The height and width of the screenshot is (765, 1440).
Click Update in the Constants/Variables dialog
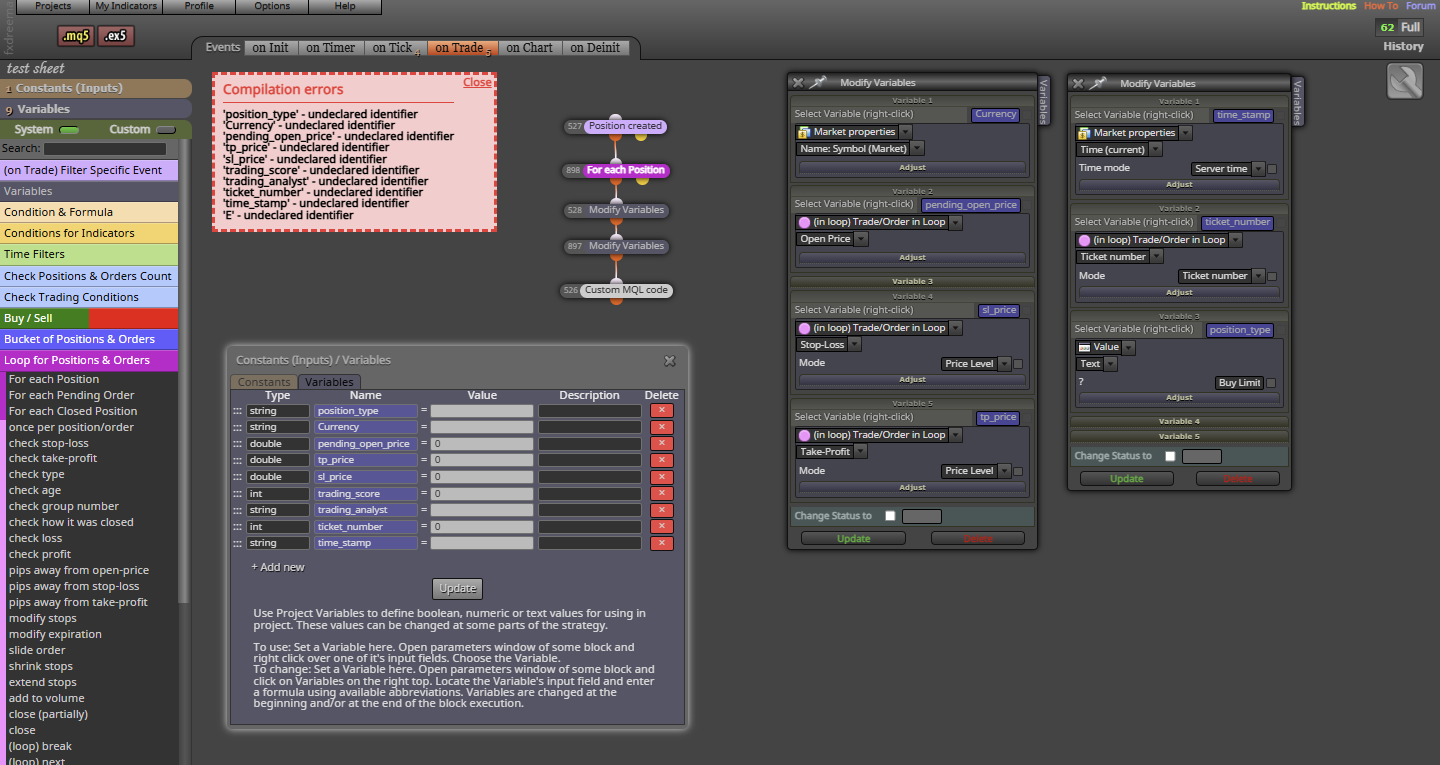click(x=458, y=588)
